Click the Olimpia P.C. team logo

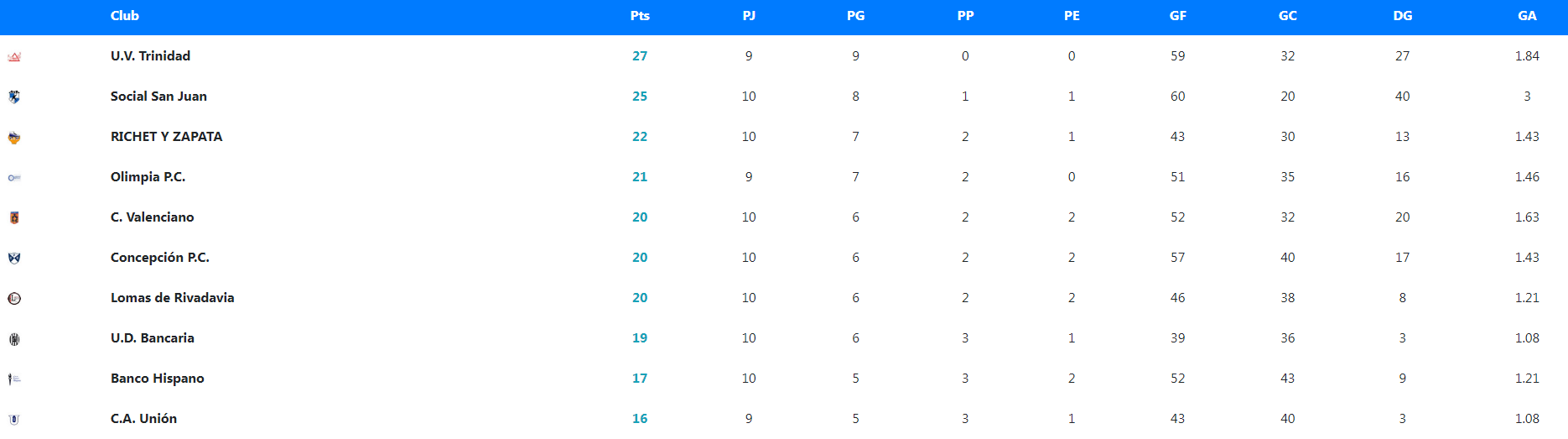pyautogui.click(x=14, y=178)
